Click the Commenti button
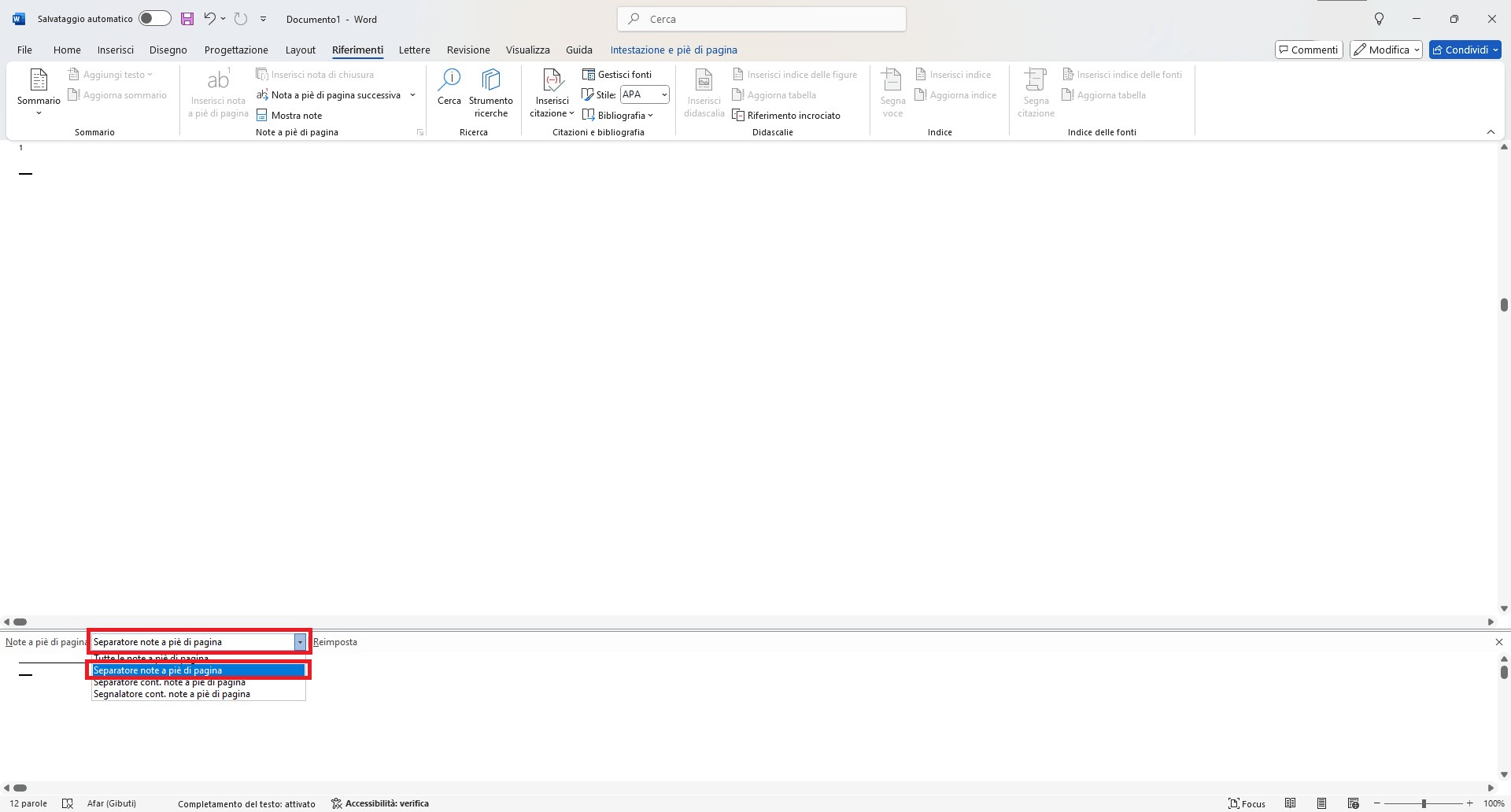This screenshot has width=1511, height=812. coord(1309,50)
